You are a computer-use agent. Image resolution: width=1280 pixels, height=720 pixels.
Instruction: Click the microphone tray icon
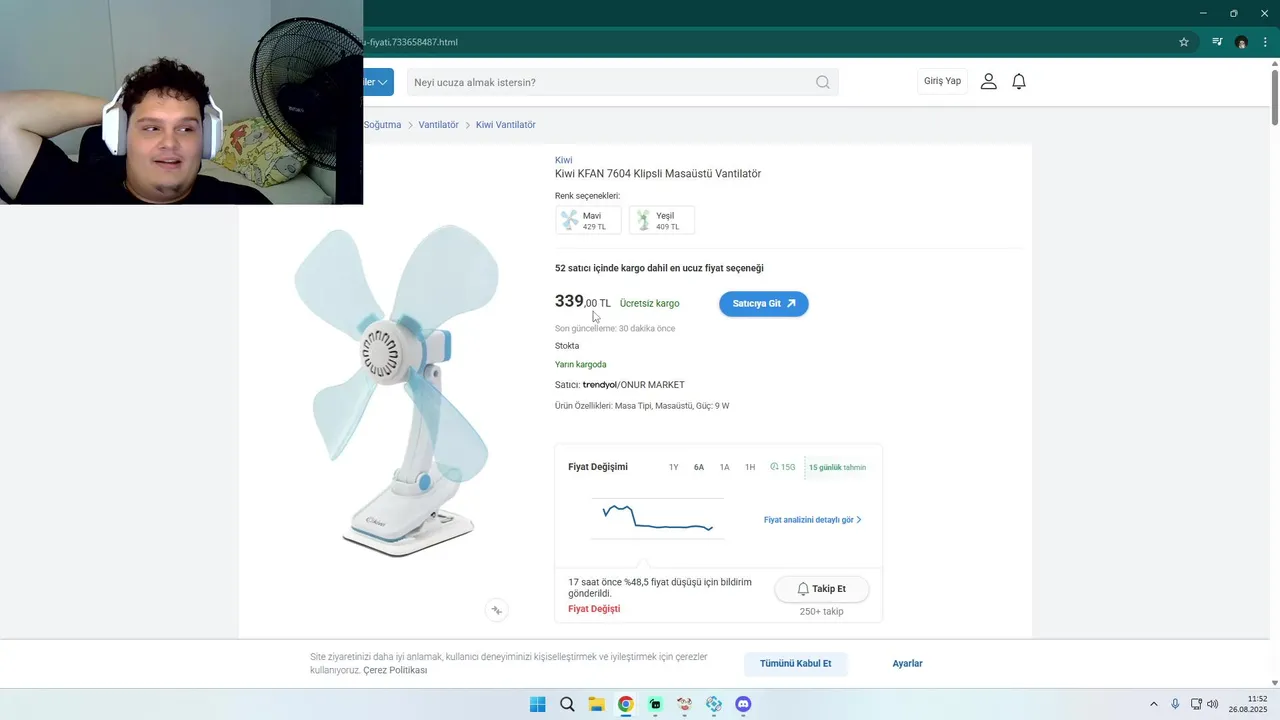(x=1175, y=704)
